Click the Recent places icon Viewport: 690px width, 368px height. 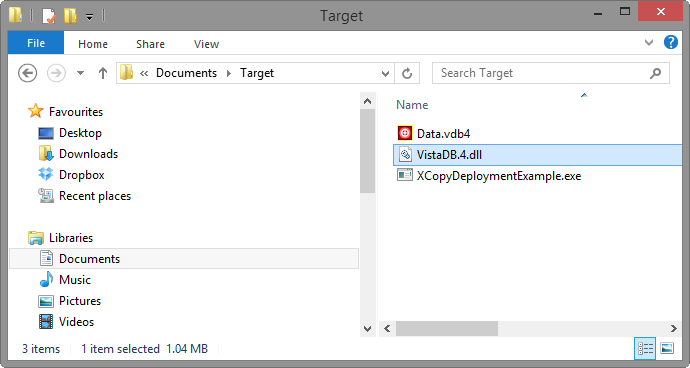[46, 195]
